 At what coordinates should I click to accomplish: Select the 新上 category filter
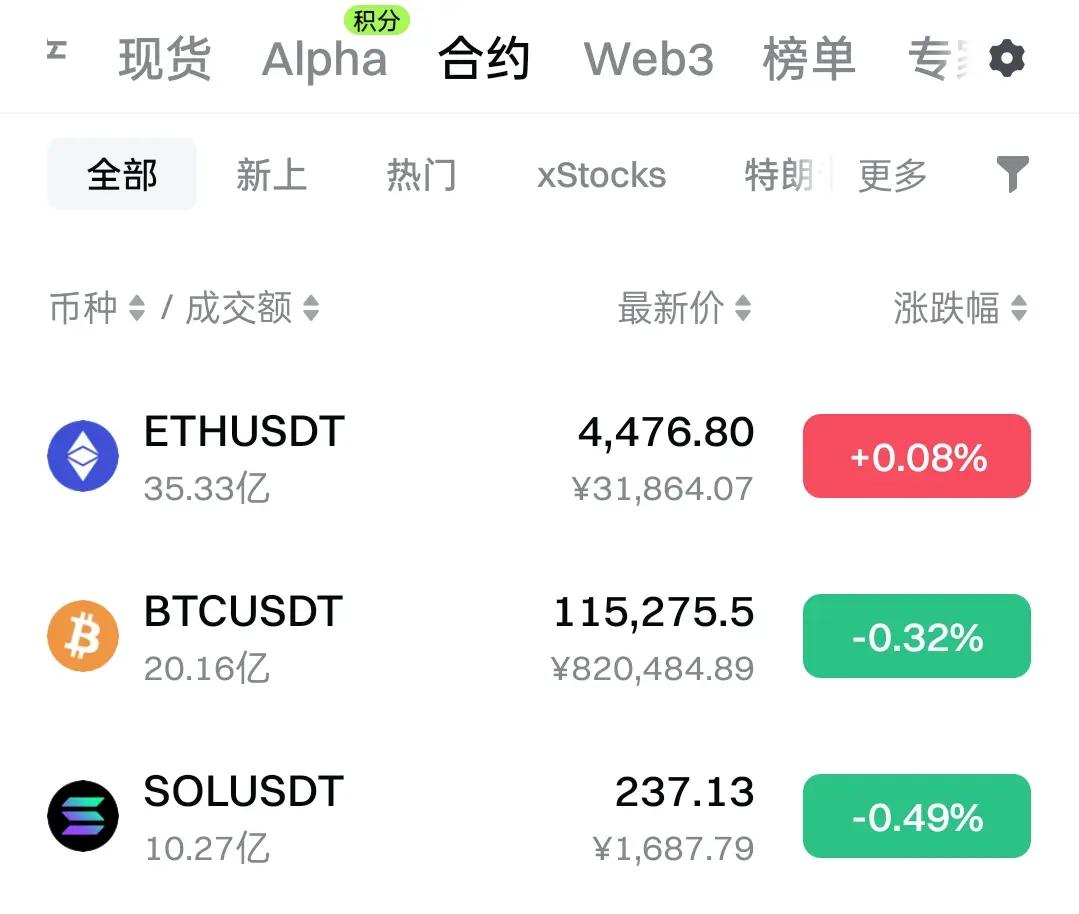pyautogui.click(x=271, y=175)
